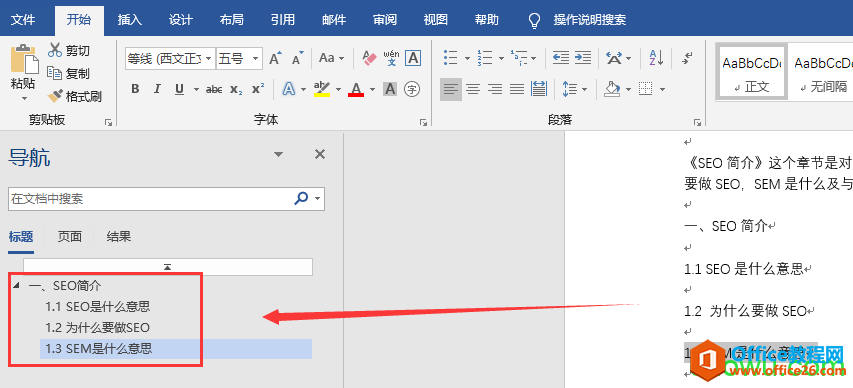Open navigation pane options arrow

pos(279,155)
